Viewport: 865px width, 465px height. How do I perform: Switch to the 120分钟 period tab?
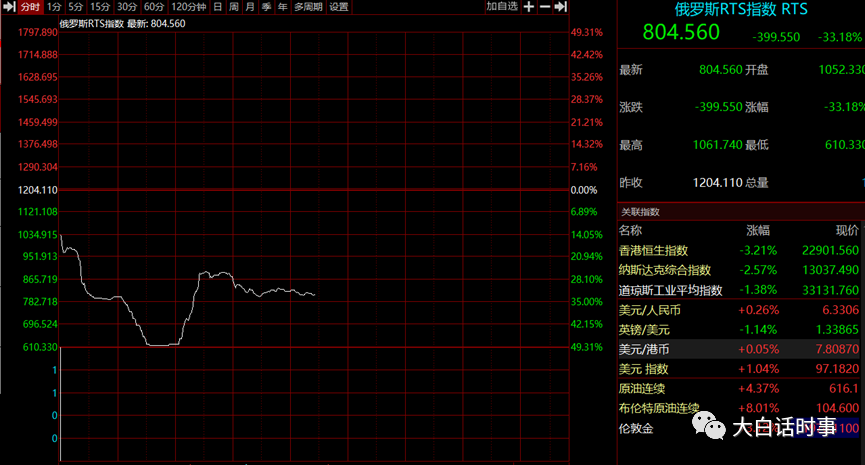point(189,7)
